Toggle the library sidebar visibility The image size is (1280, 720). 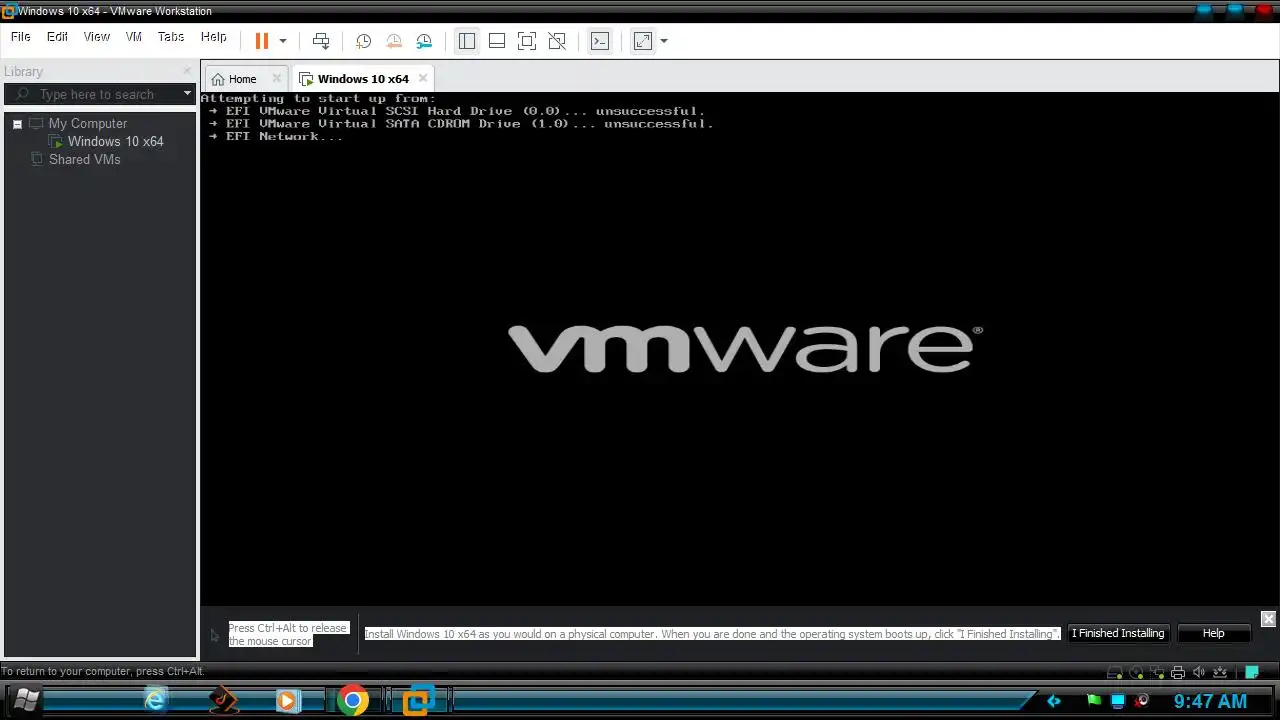467,41
